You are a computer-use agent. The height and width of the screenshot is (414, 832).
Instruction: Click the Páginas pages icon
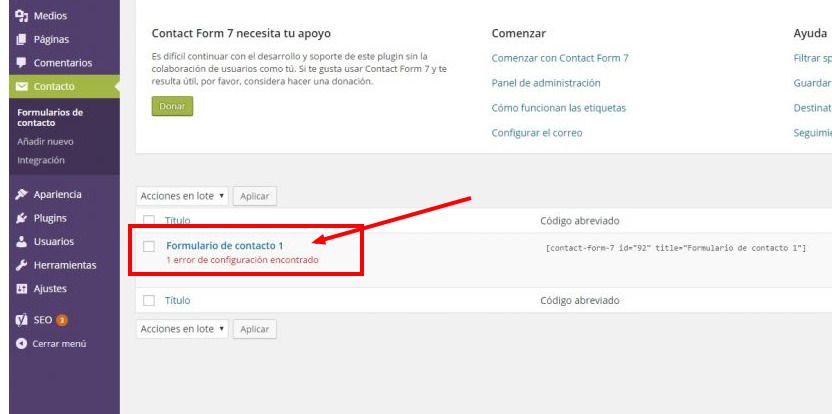tap(21, 39)
